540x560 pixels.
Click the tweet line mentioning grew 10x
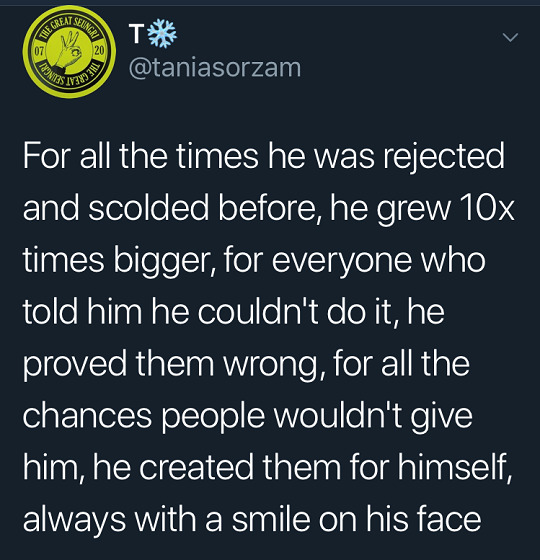click(x=269, y=209)
